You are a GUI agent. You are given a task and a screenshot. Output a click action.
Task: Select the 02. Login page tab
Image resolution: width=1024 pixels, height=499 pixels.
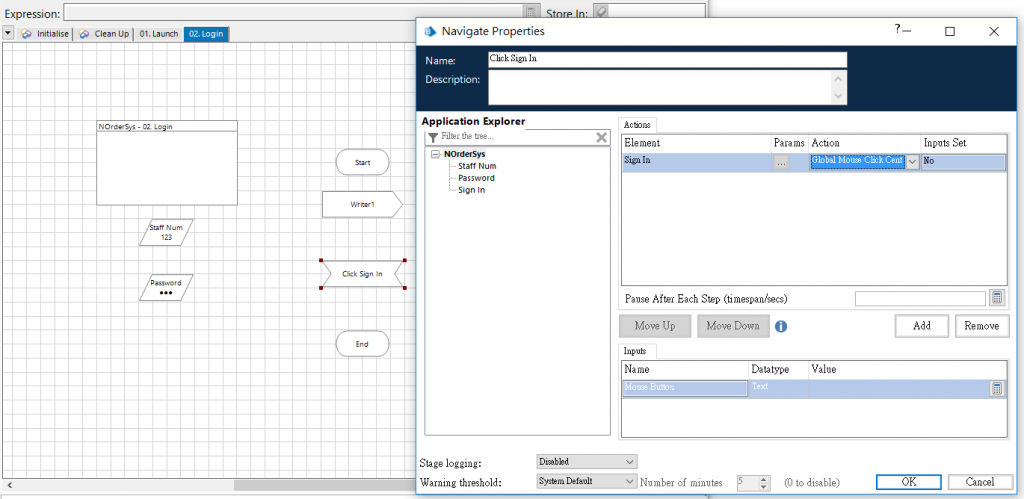click(206, 34)
